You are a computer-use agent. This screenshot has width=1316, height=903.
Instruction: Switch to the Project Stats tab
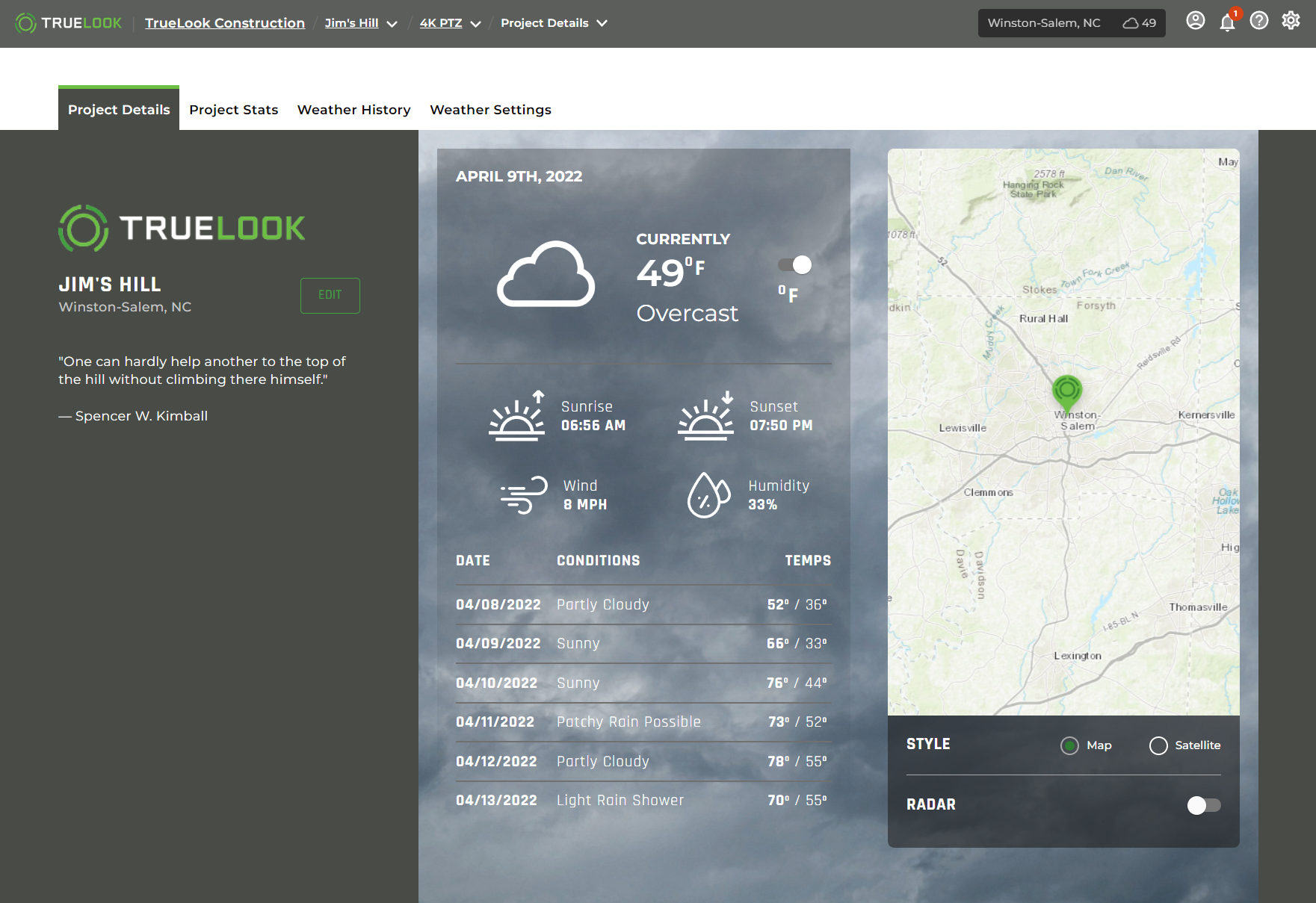[x=234, y=110]
